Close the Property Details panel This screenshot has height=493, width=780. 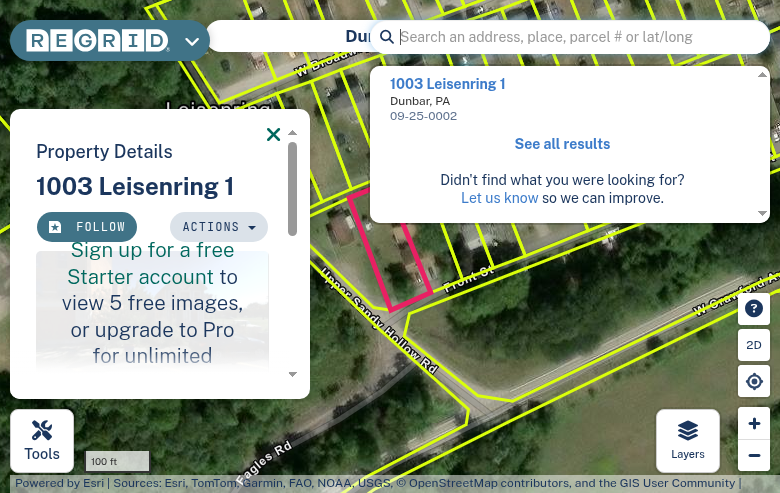tap(273, 135)
